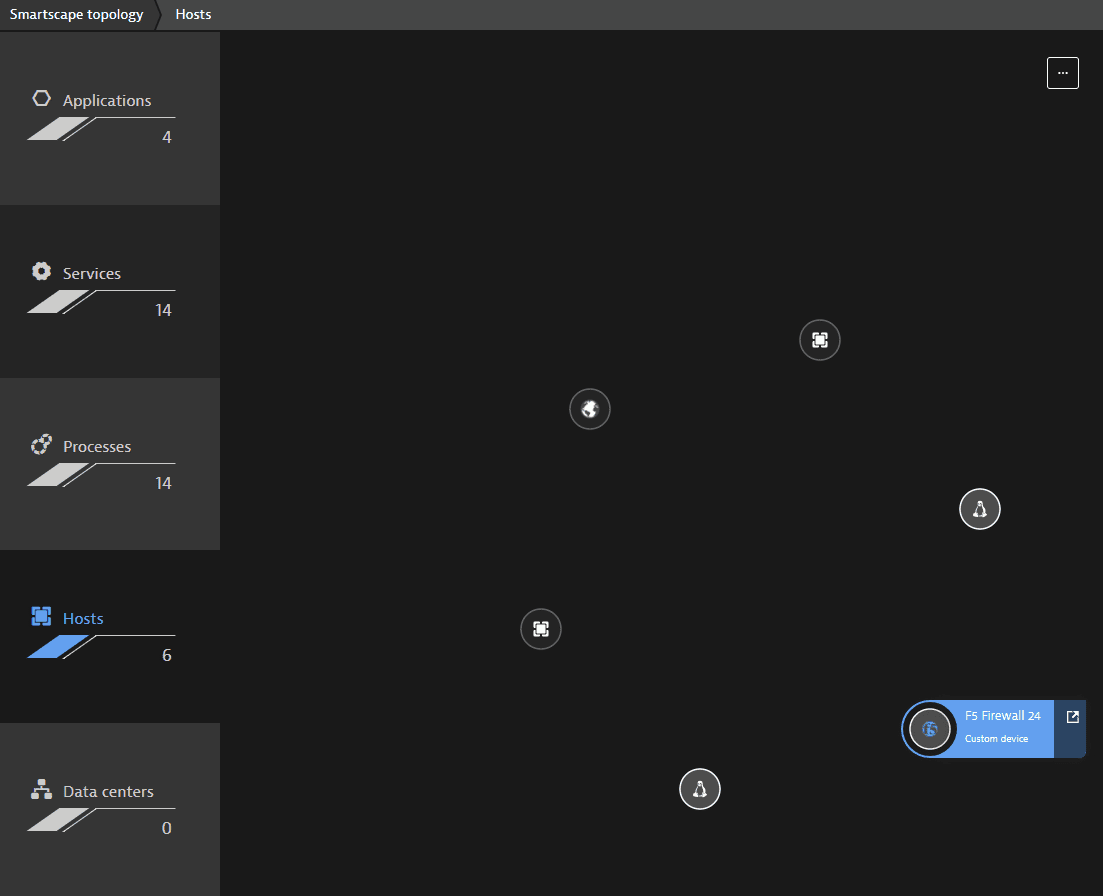Screen dimensions: 1103x896
Task: Click the count showing 14 next to Processes
Action: coord(161,482)
